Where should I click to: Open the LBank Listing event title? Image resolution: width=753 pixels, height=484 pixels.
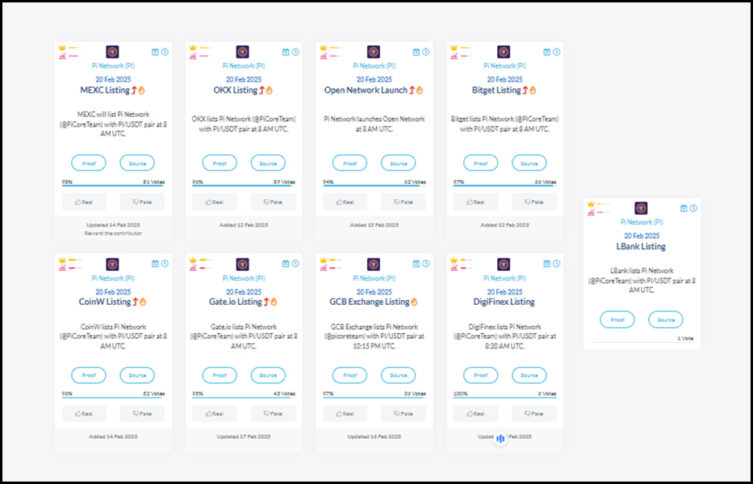(x=641, y=247)
